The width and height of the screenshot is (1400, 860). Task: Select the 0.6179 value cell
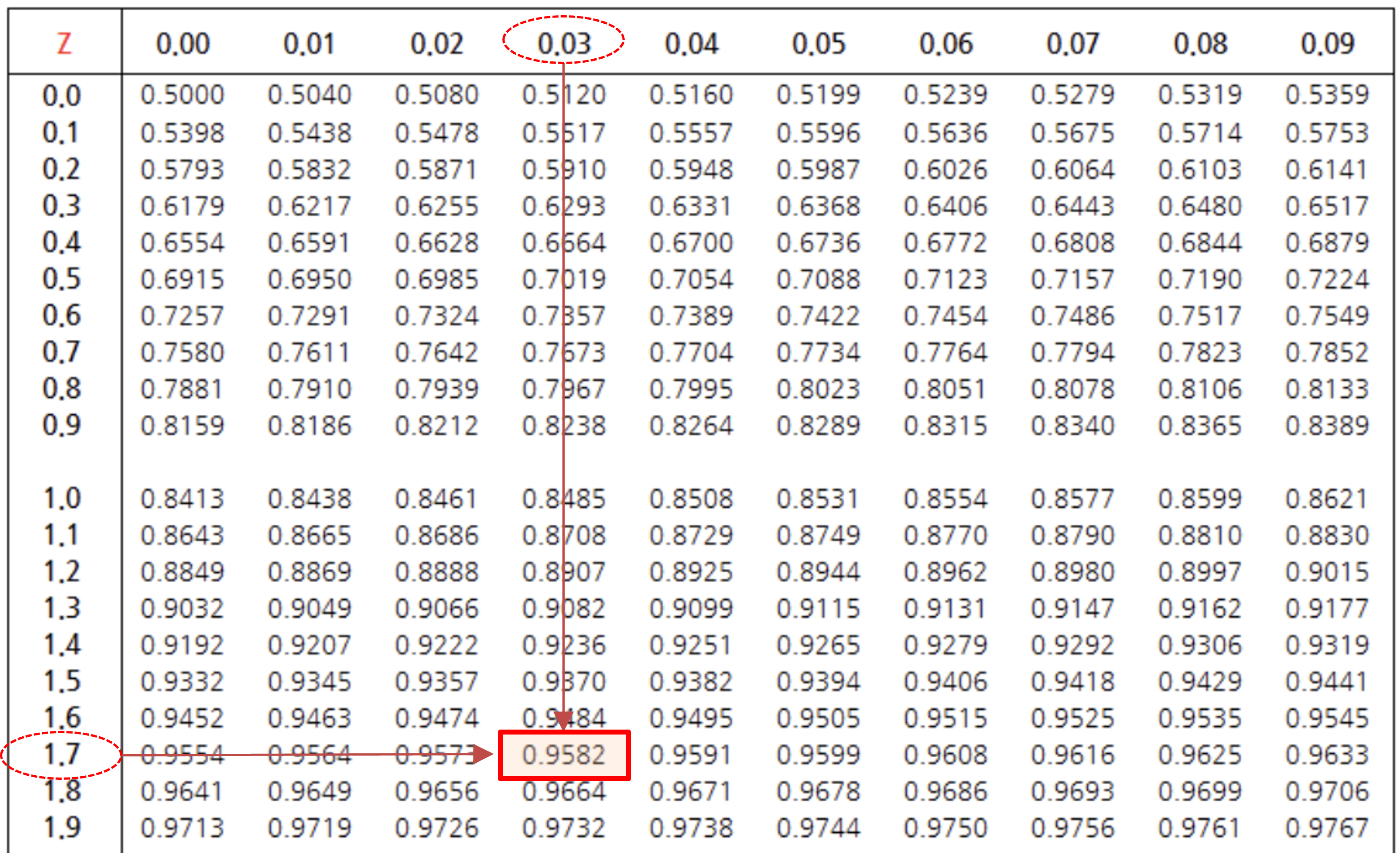click(182, 206)
